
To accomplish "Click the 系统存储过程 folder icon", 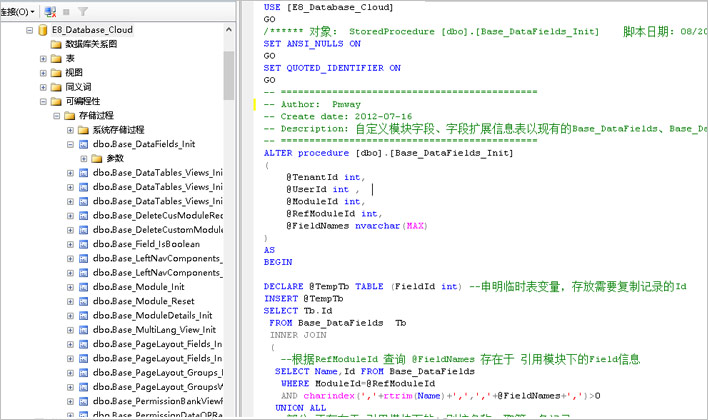I will [x=83, y=130].
